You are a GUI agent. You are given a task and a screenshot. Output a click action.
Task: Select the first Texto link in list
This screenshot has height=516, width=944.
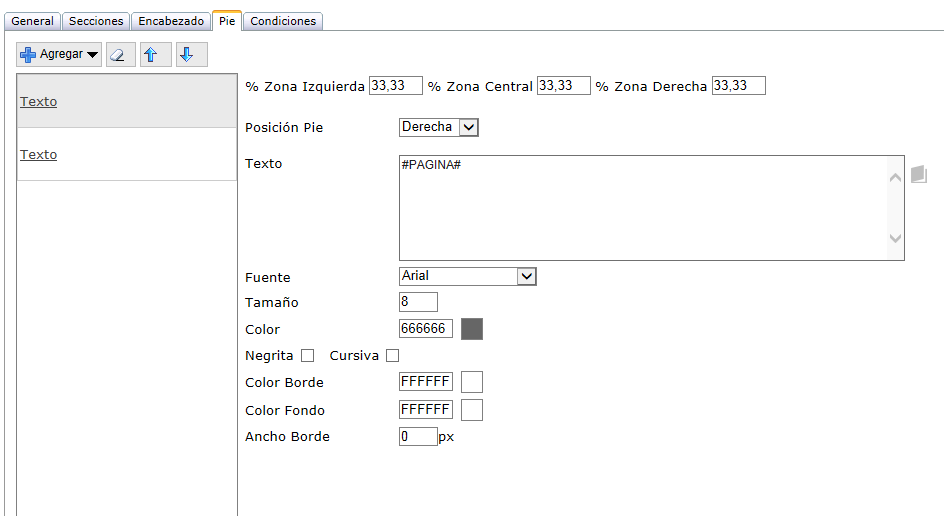[38, 102]
